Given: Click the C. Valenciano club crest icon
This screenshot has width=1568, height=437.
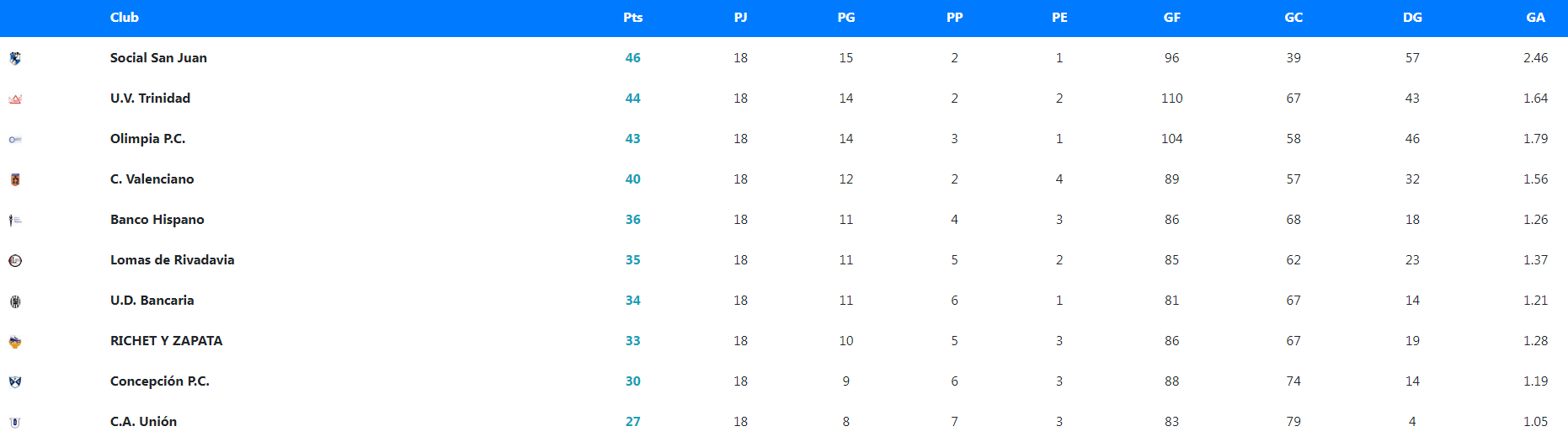Looking at the screenshot, I should 15,179.
